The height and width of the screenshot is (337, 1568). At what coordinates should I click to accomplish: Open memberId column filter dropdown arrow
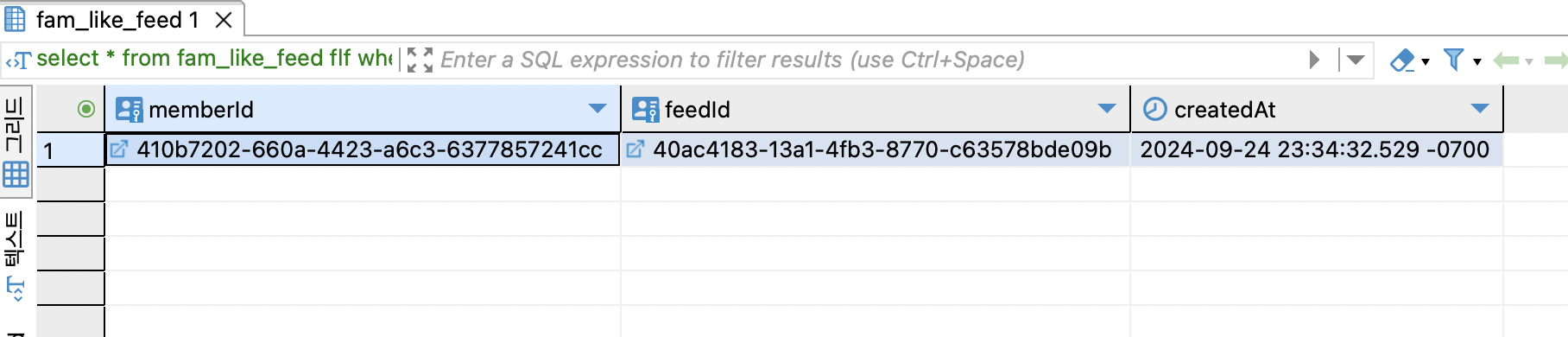[597, 109]
